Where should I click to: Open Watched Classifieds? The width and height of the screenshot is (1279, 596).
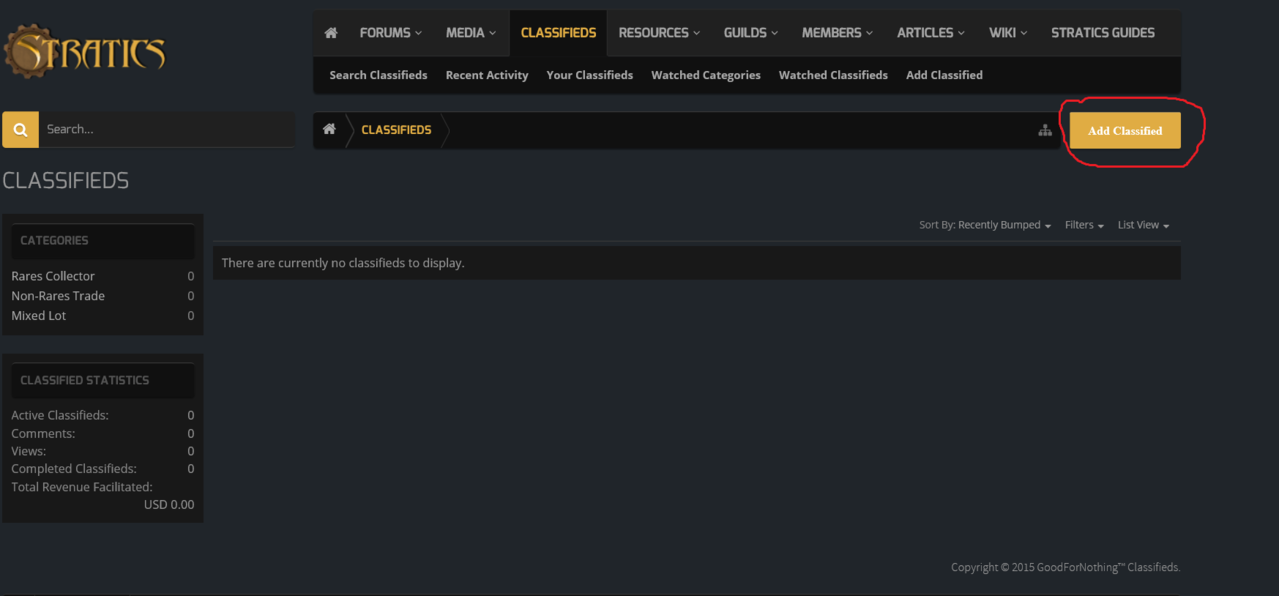pos(833,75)
